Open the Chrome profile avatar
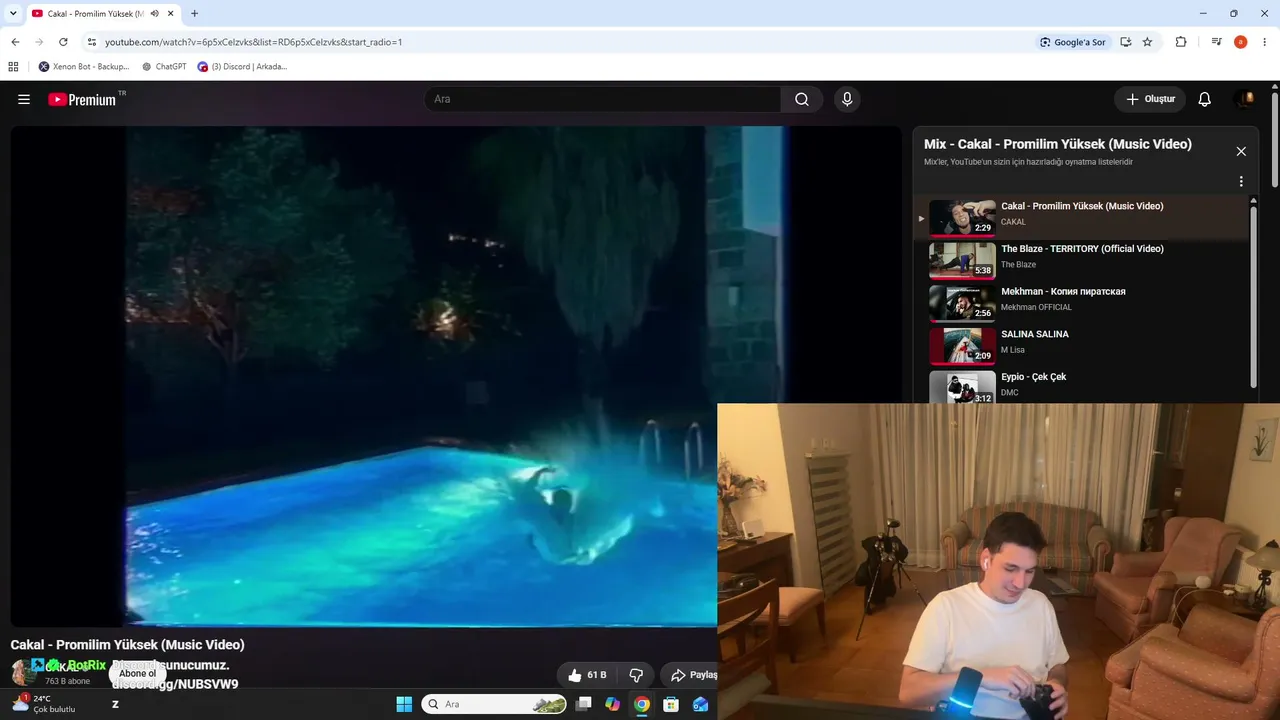This screenshot has height=720, width=1280. [x=1241, y=42]
